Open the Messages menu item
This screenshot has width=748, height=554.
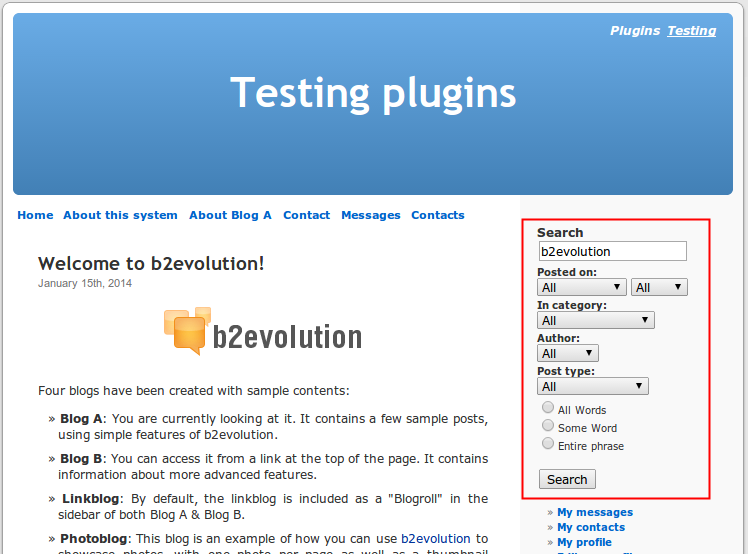tap(371, 215)
